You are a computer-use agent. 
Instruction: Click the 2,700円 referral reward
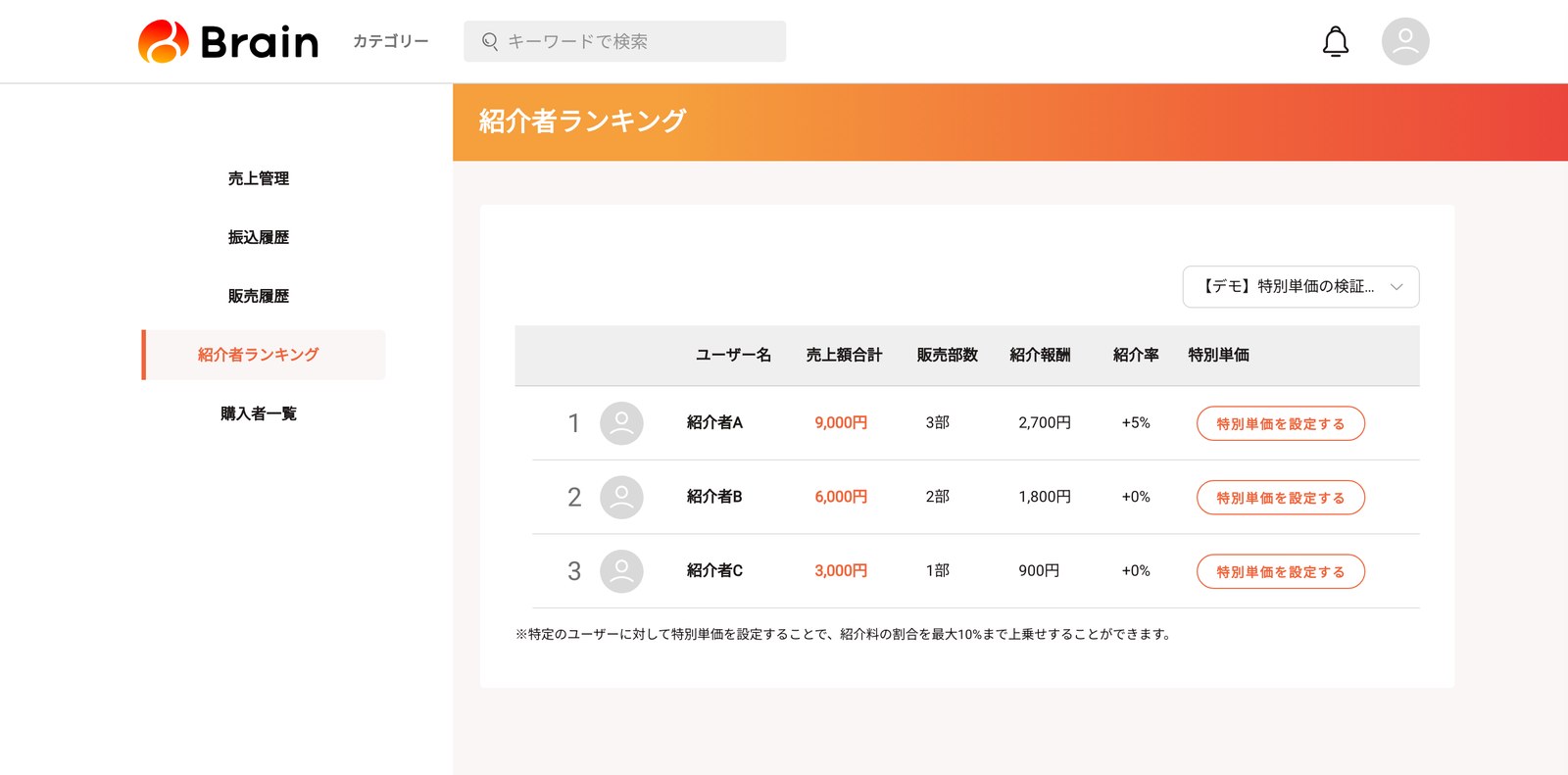(x=1045, y=422)
